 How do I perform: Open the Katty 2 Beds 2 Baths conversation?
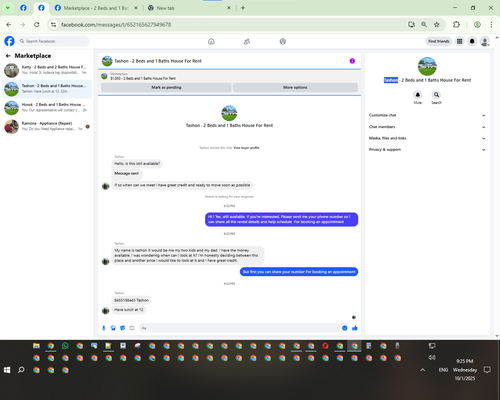coord(47,70)
